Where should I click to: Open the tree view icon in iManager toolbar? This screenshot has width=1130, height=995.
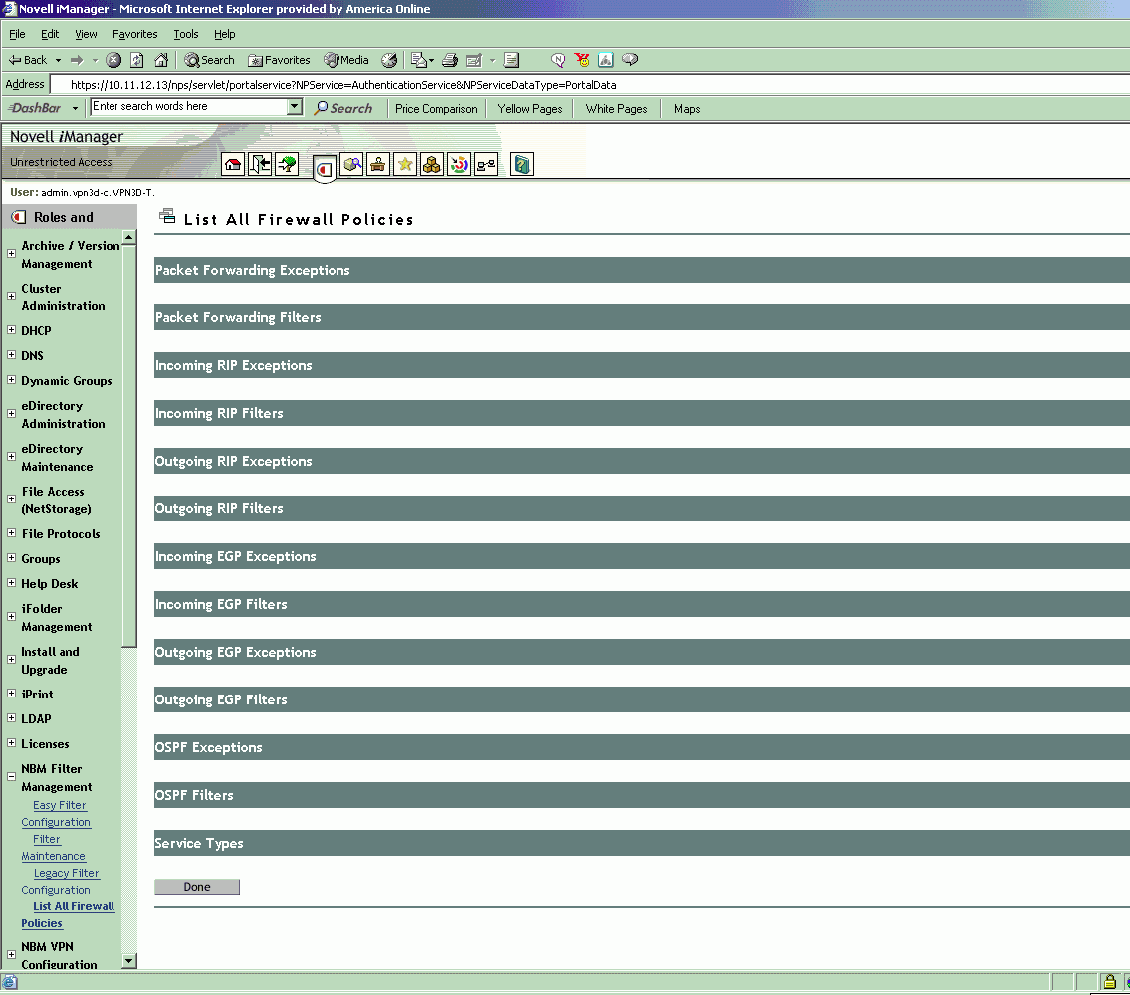tap(287, 165)
